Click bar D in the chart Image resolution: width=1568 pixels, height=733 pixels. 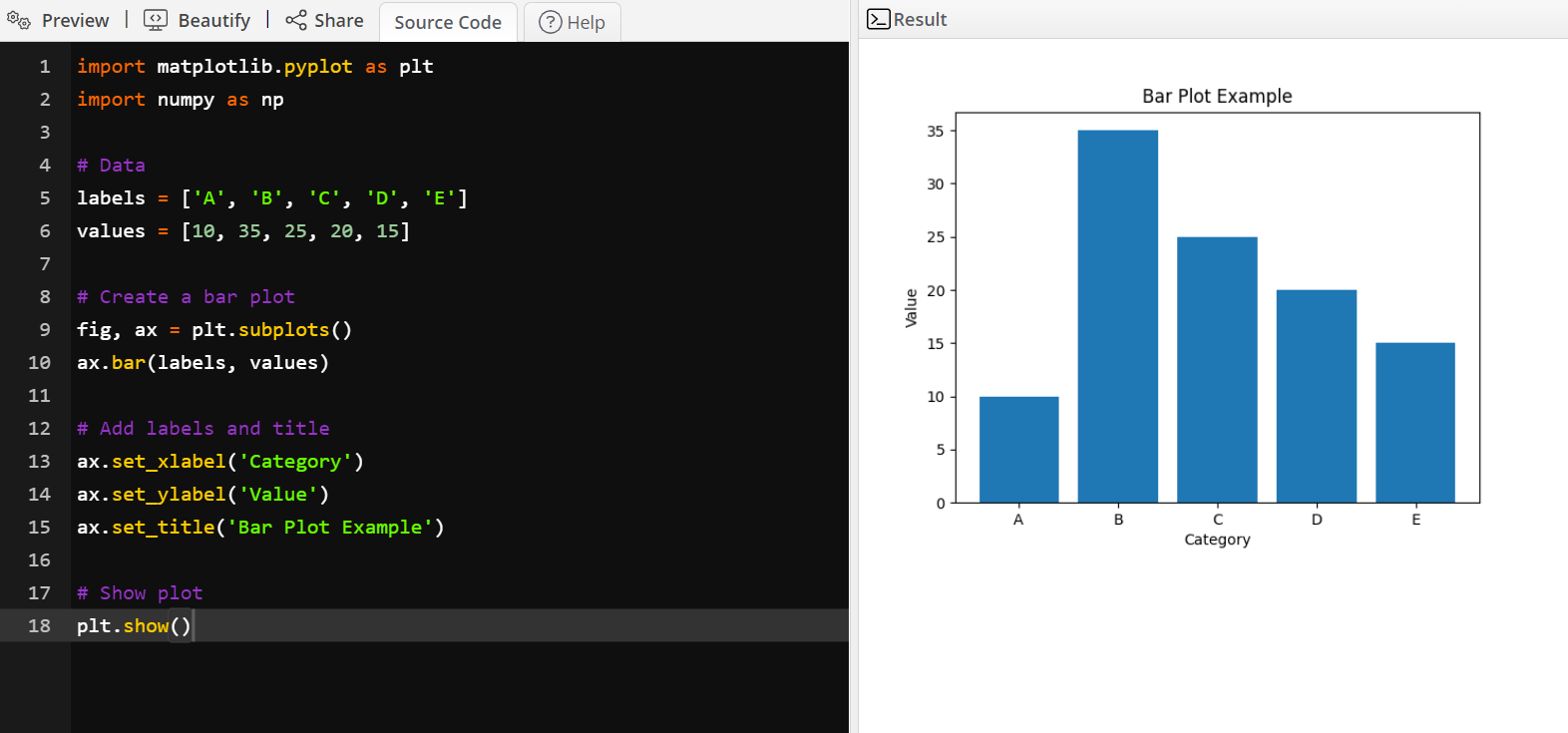pos(1317,396)
